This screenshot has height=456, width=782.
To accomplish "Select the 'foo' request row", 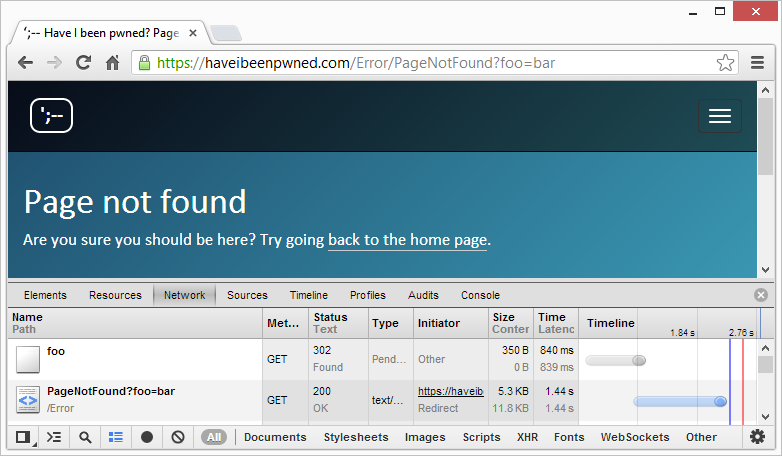I will [x=384, y=359].
